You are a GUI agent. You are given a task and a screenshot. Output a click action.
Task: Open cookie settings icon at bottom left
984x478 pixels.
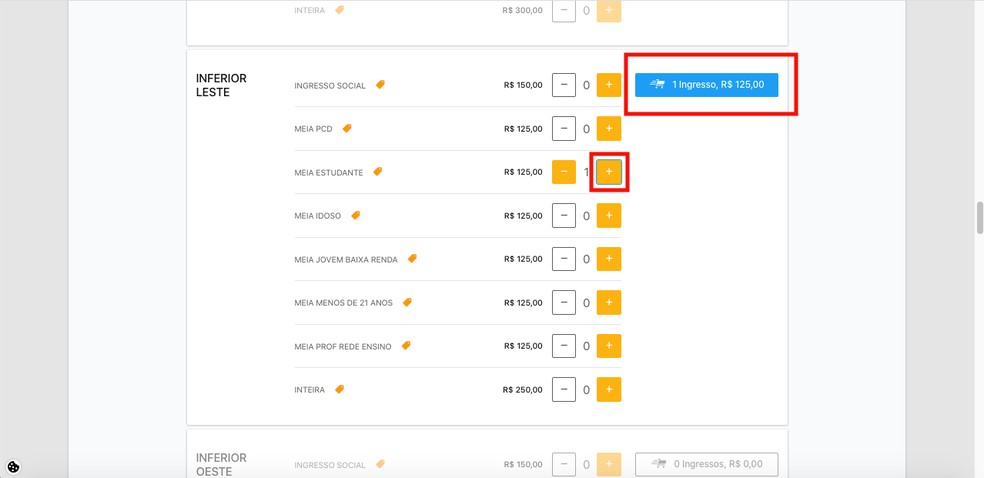[x=14, y=467]
